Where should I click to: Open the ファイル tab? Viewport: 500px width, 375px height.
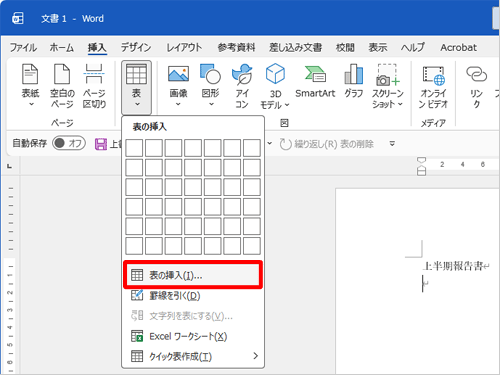click(x=23, y=48)
